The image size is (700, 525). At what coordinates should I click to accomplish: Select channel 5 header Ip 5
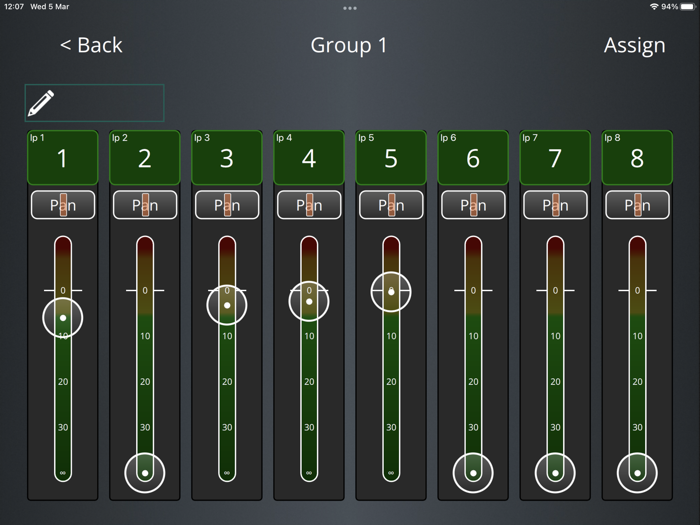(x=391, y=157)
